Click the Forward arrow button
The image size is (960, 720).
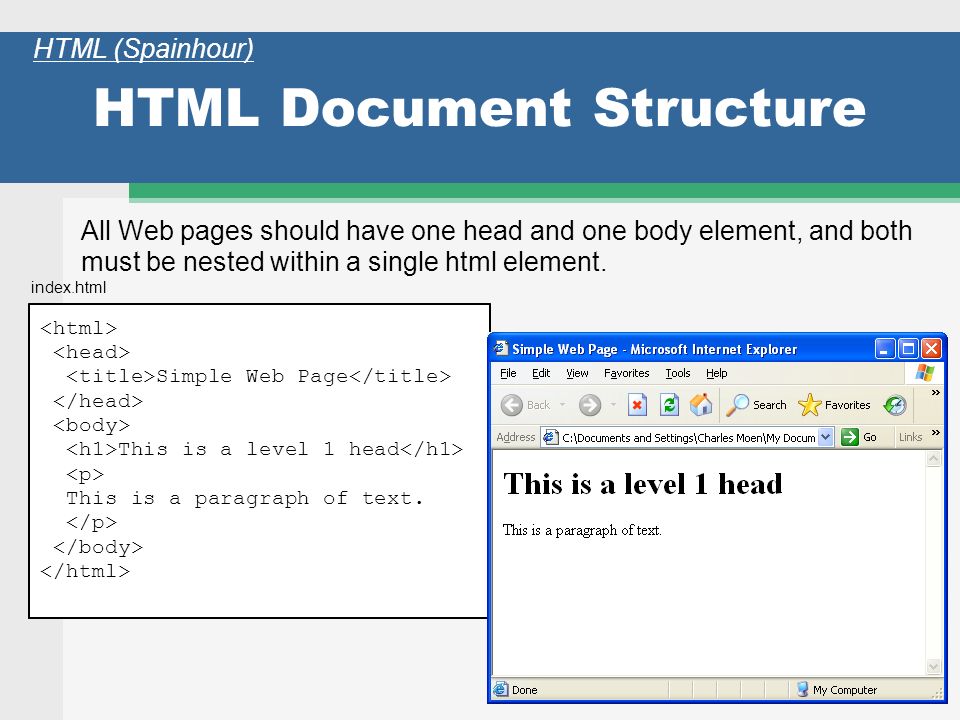[x=590, y=405]
